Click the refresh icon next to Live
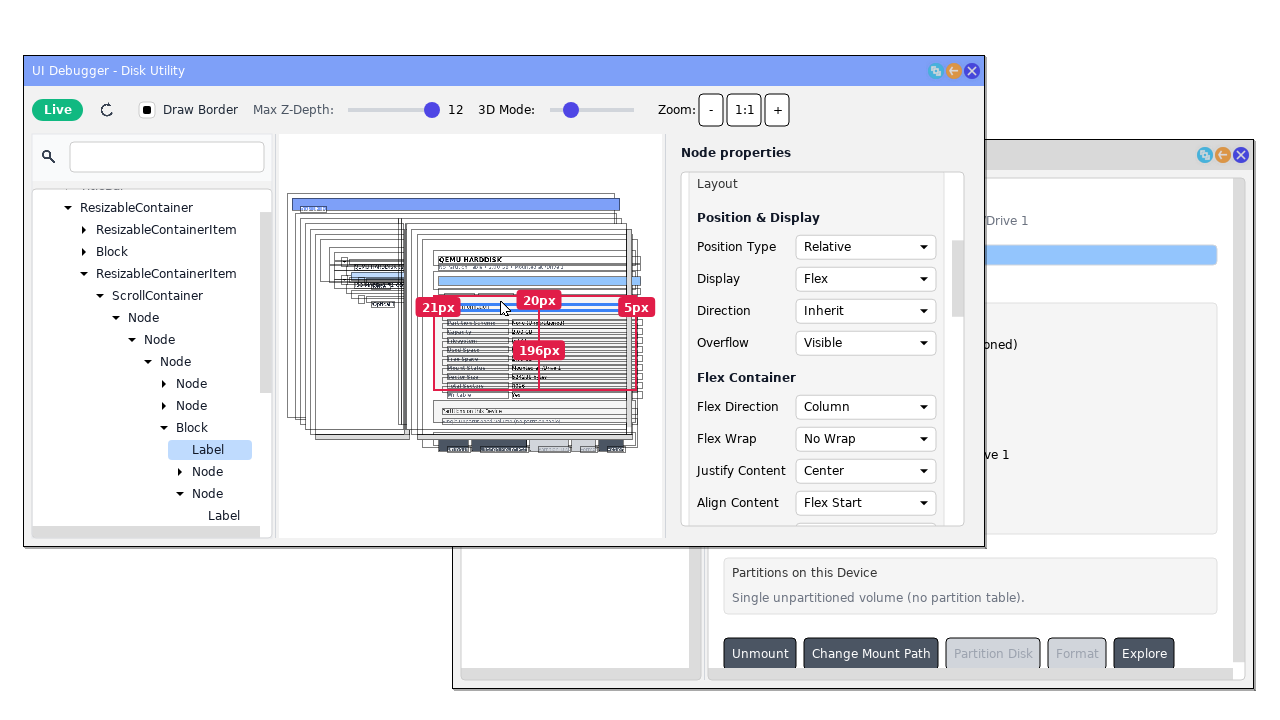Image resolution: width=1280 pixels, height=720 pixels. coord(107,110)
